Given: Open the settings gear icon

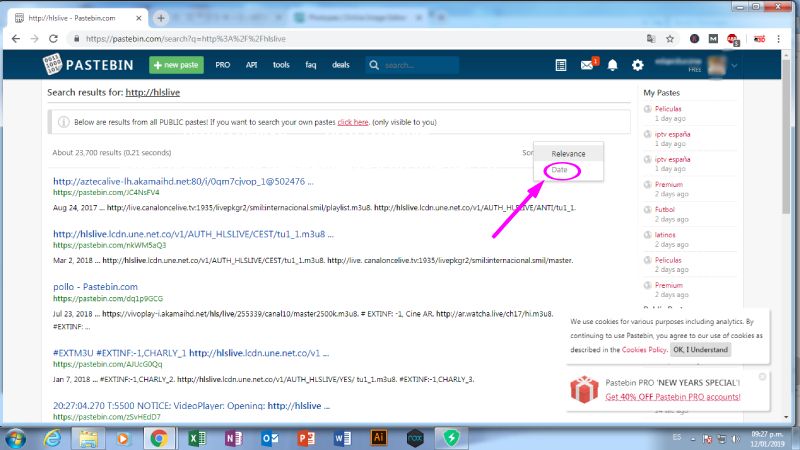Looking at the screenshot, I should [638, 65].
